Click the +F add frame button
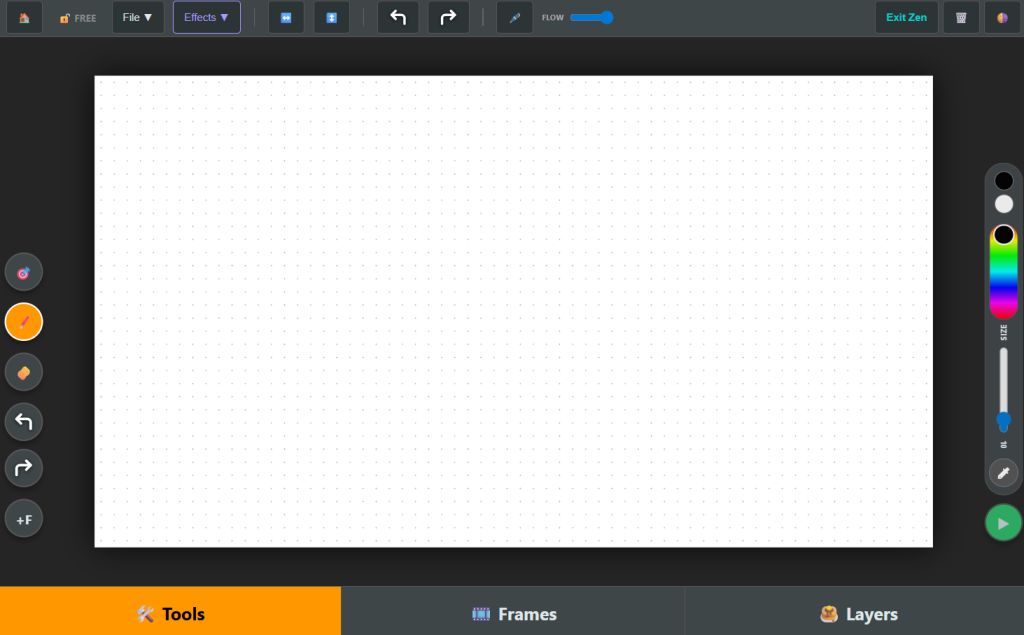This screenshot has height=635, width=1024. (24, 519)
